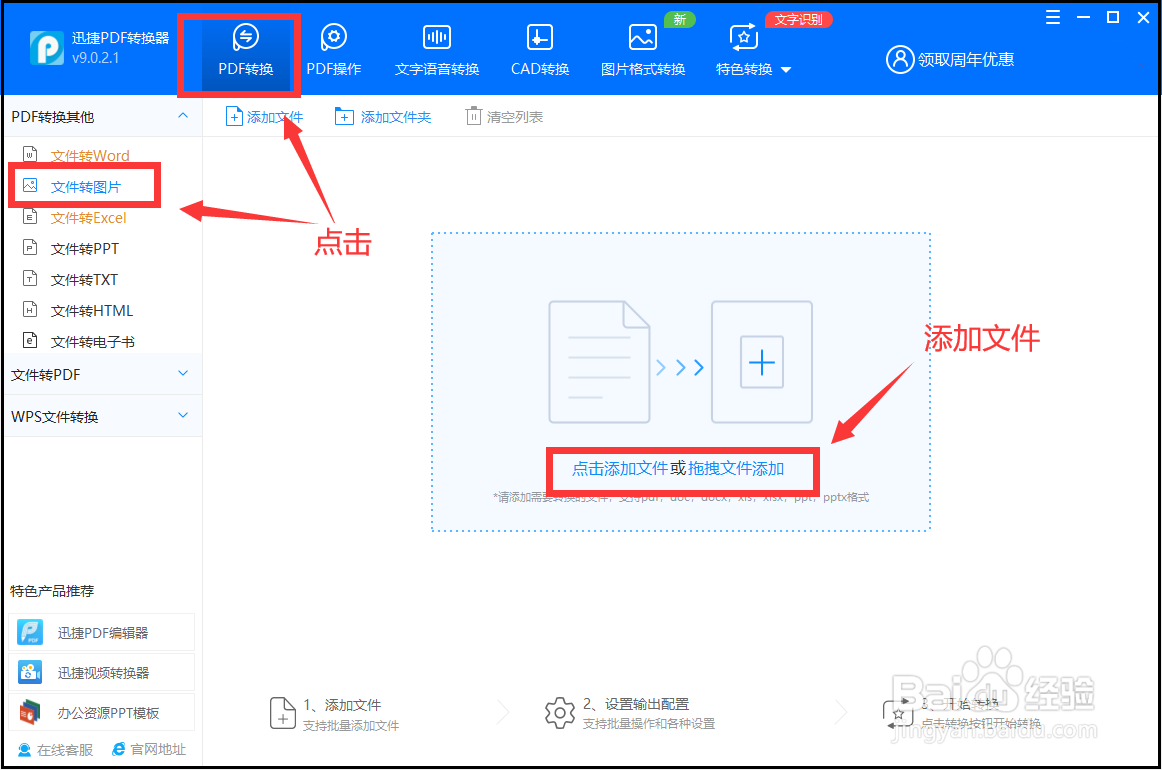Click the trash bin clear icon
Screen dimensions: 1162x770
coord(473,116)
